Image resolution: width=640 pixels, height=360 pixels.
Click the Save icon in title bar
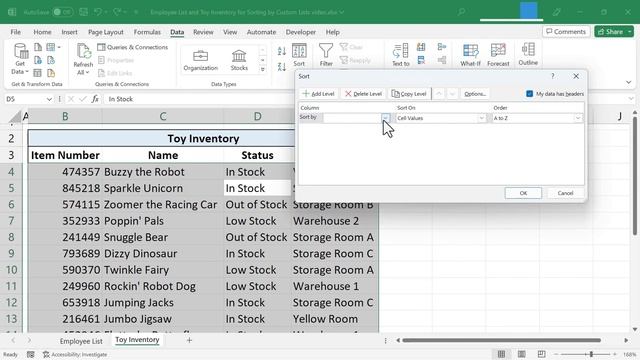tap(84, 12)
